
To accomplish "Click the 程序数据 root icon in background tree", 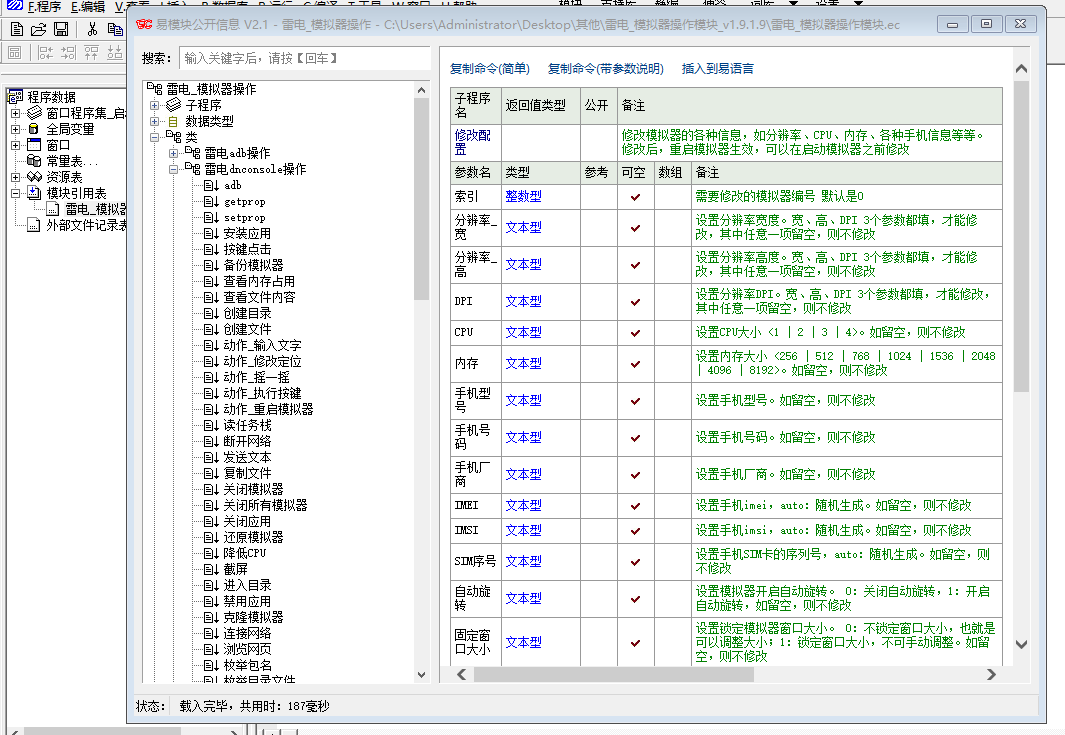I will click(16, 96).
